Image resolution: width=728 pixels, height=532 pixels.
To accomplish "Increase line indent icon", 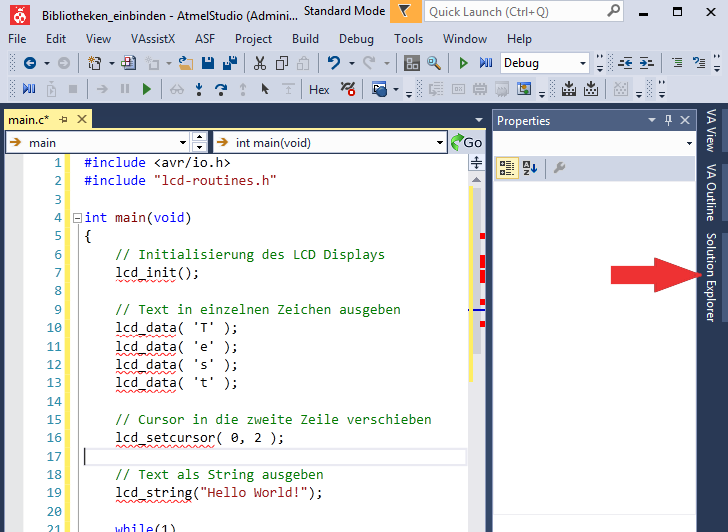I will click(647, 63).
